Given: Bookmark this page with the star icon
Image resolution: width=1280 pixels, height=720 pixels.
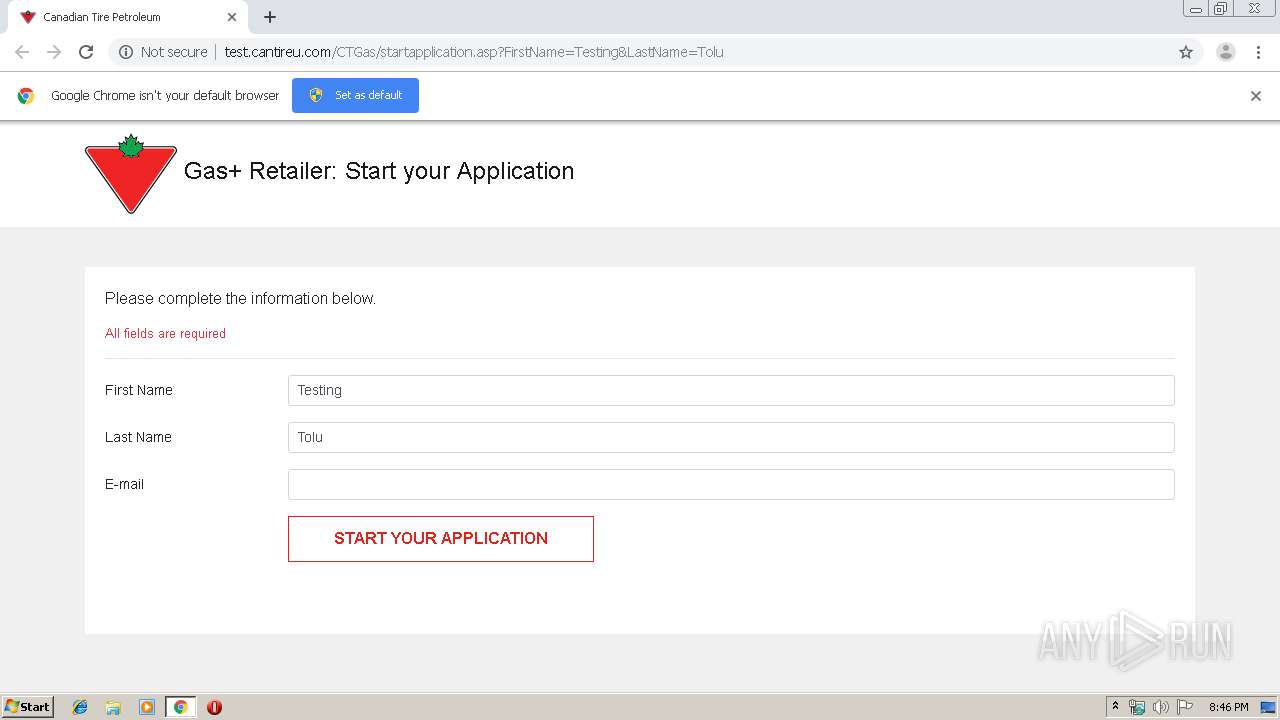Looking at the screenshot, I should (1186, 52).
